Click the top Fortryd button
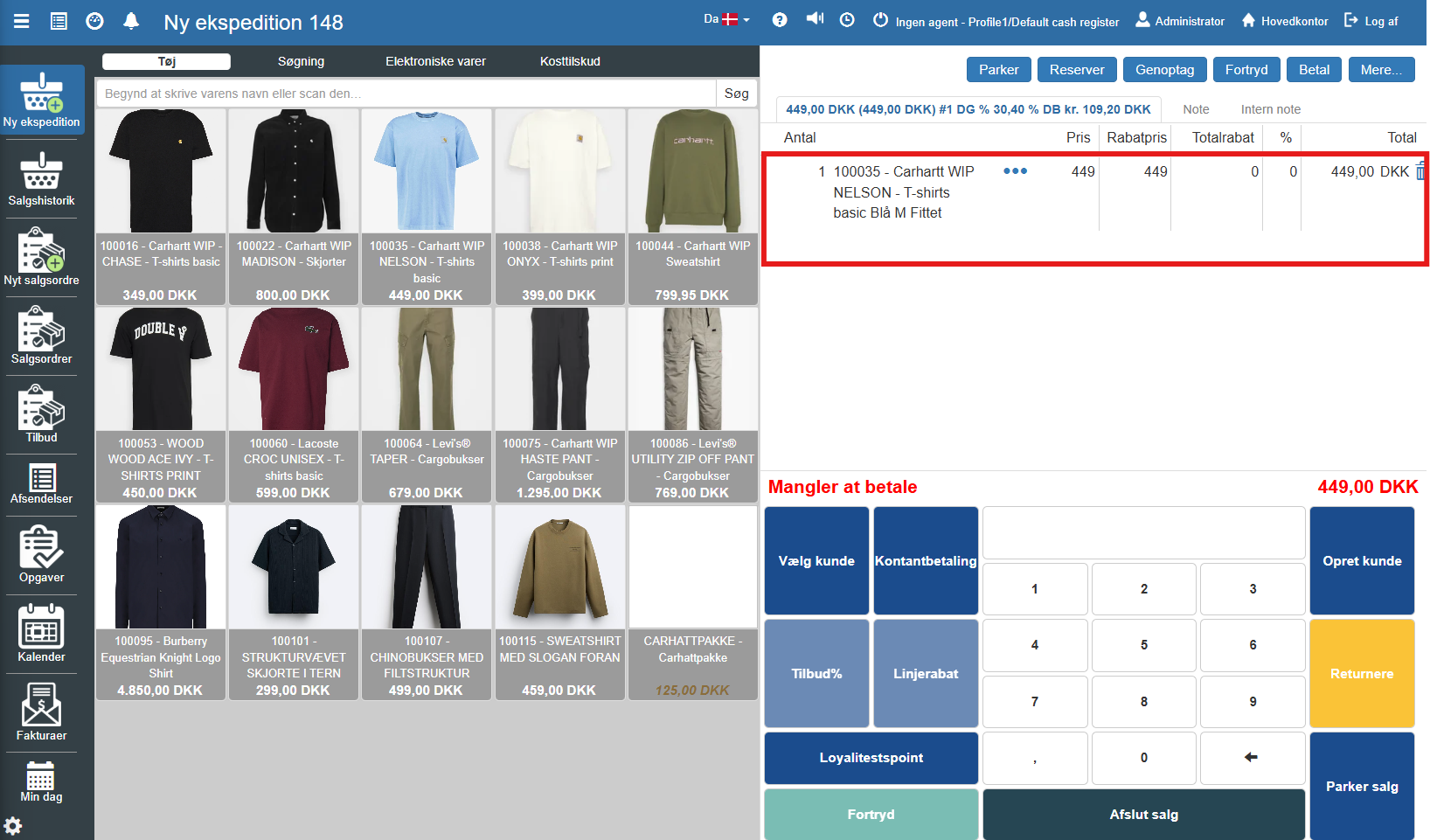1430x840 pixels. point(1246,70)
